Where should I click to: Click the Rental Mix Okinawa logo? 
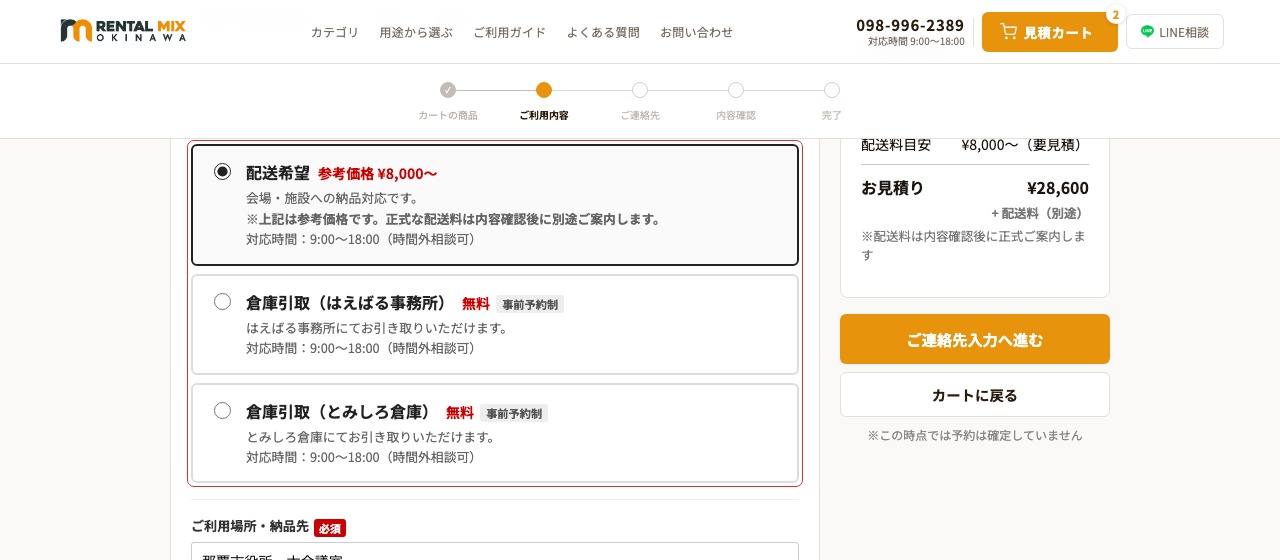coord(123,31)
